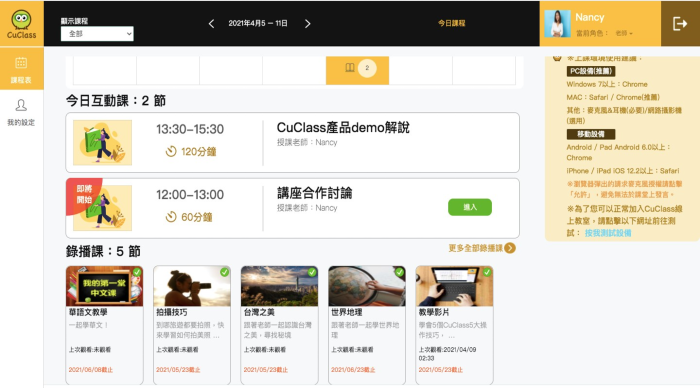
Task: Click the 13:30–15:30 time text
Action: point(190,129)
